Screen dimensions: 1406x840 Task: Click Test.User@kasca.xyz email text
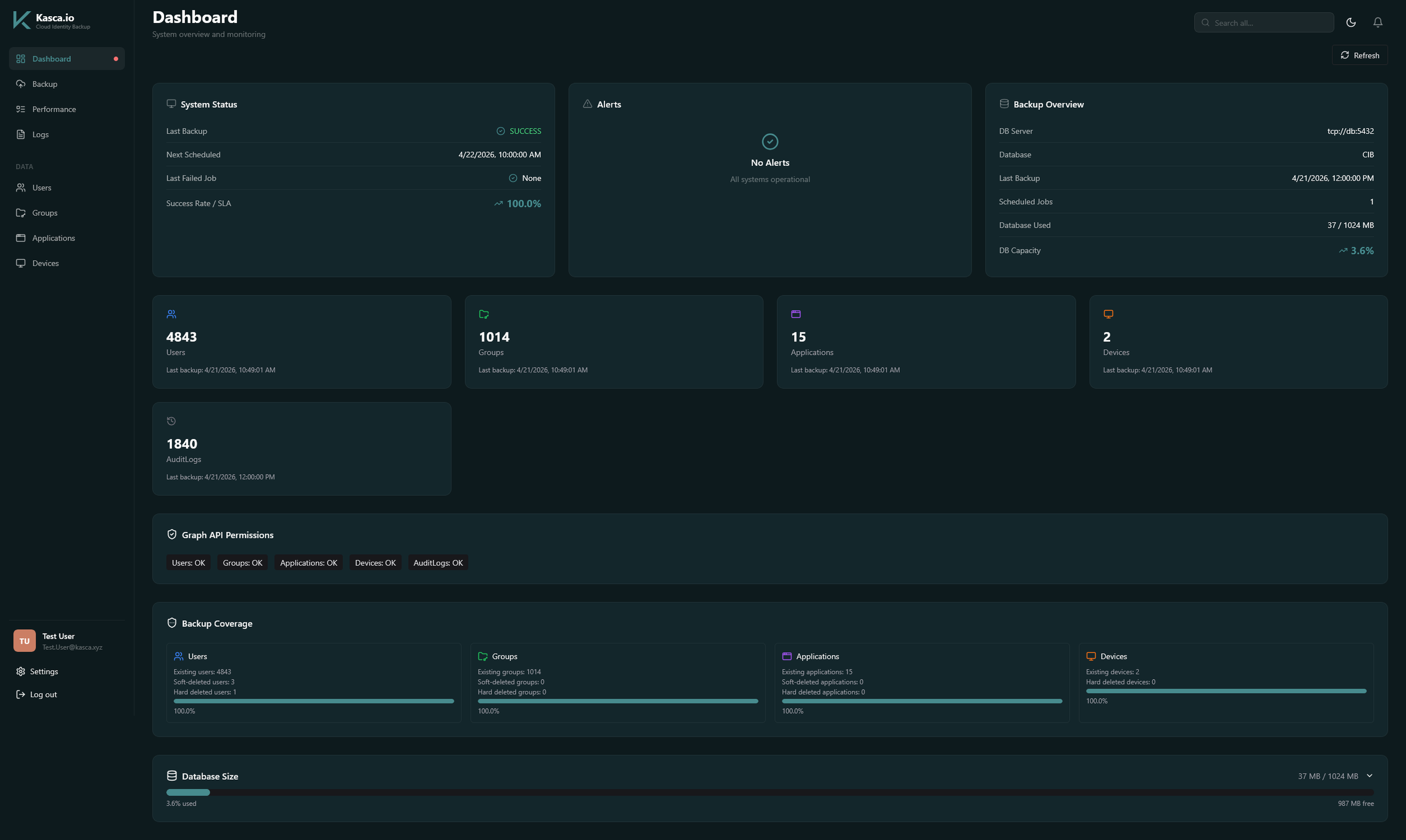[x=73, y=647]
